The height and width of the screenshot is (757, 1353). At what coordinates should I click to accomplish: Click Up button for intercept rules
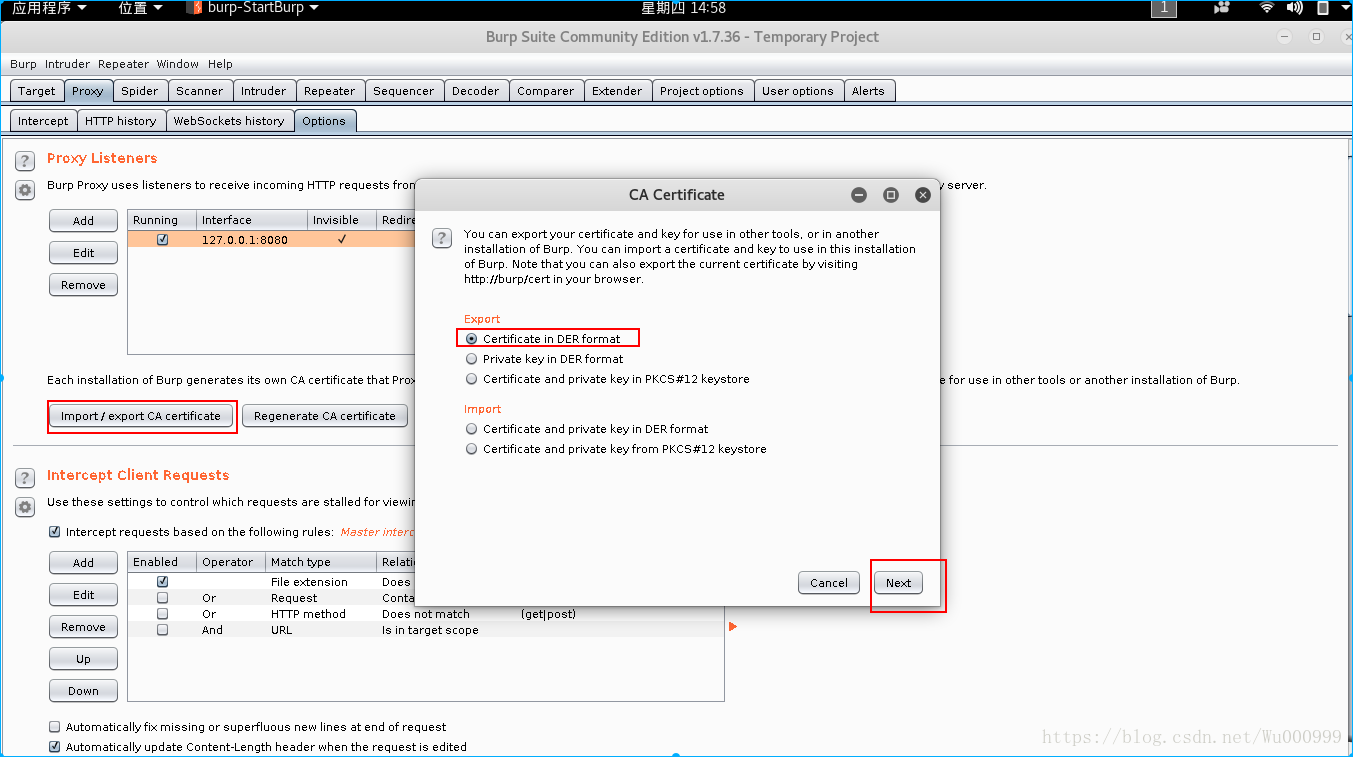click(83, 659)
